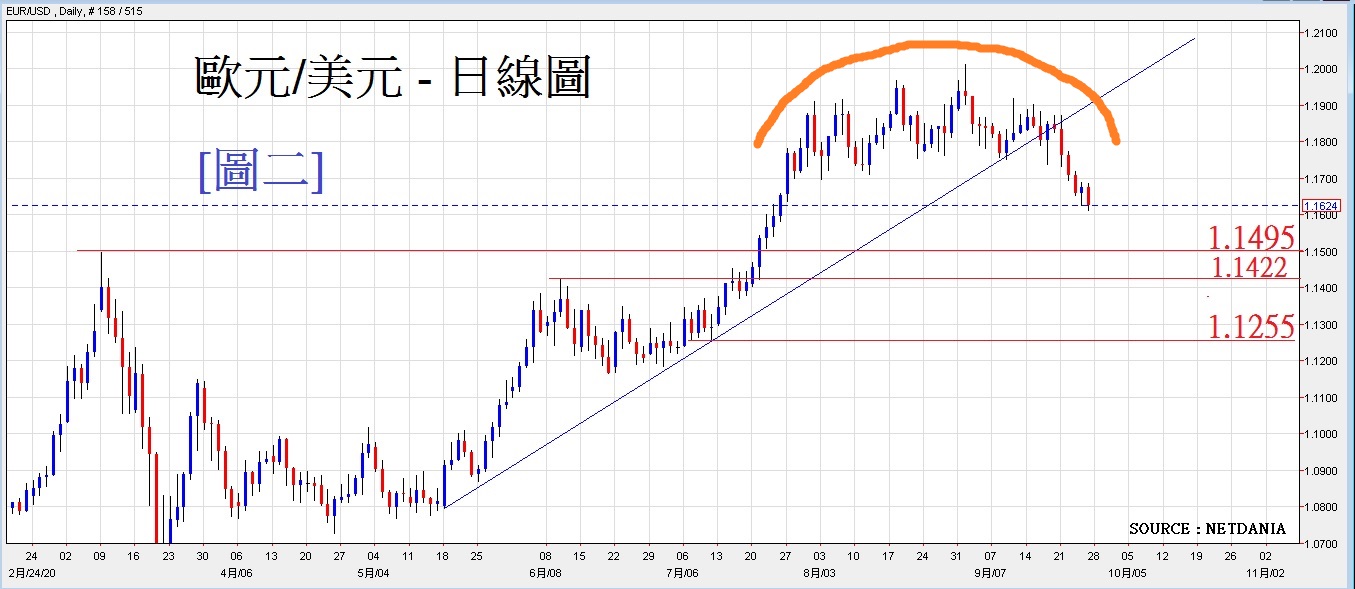Select the 9月/07 date axis label
This screenshot has width=1355, height=589.
tap(990, 574)
